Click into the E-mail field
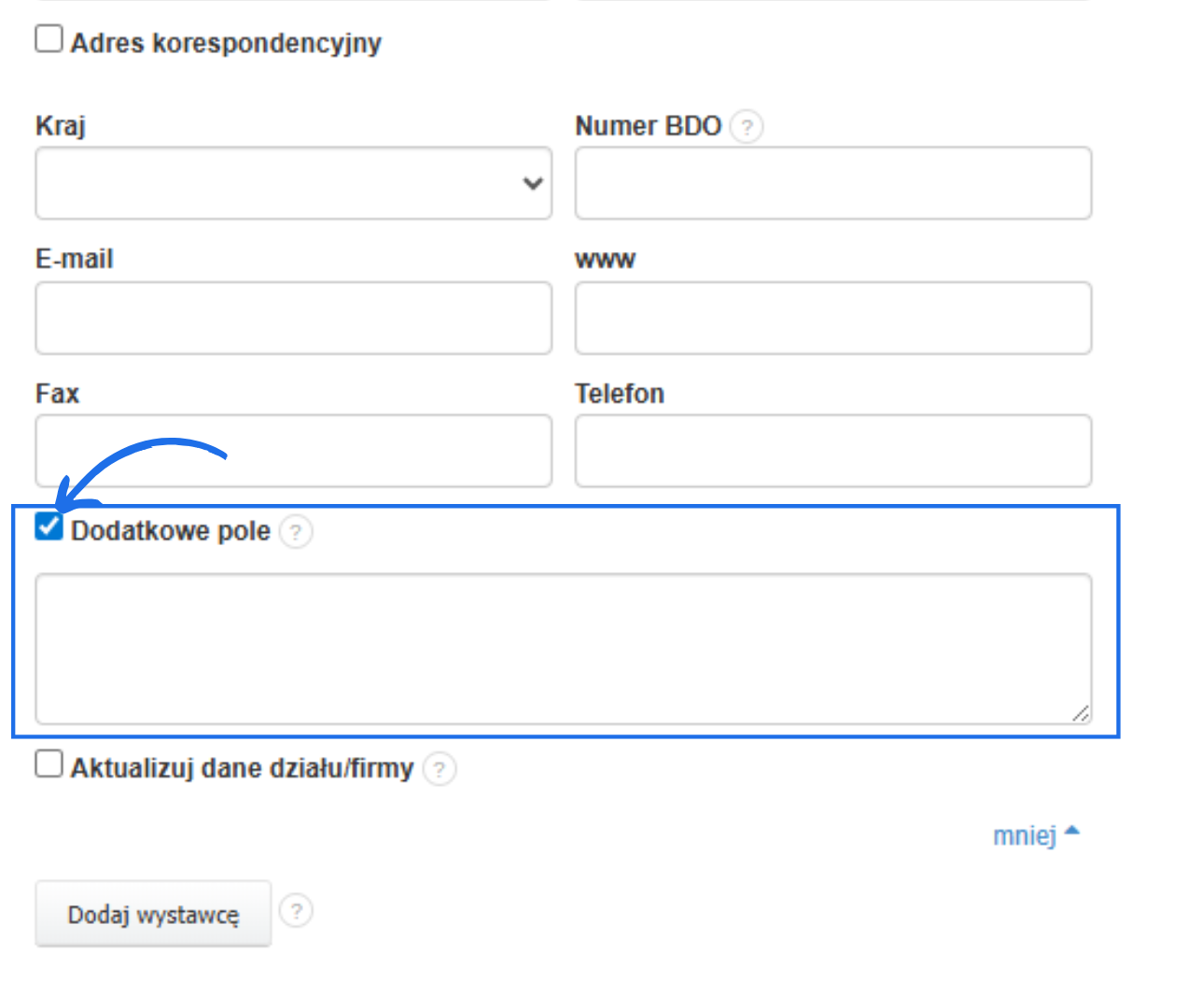 (293, 318)
